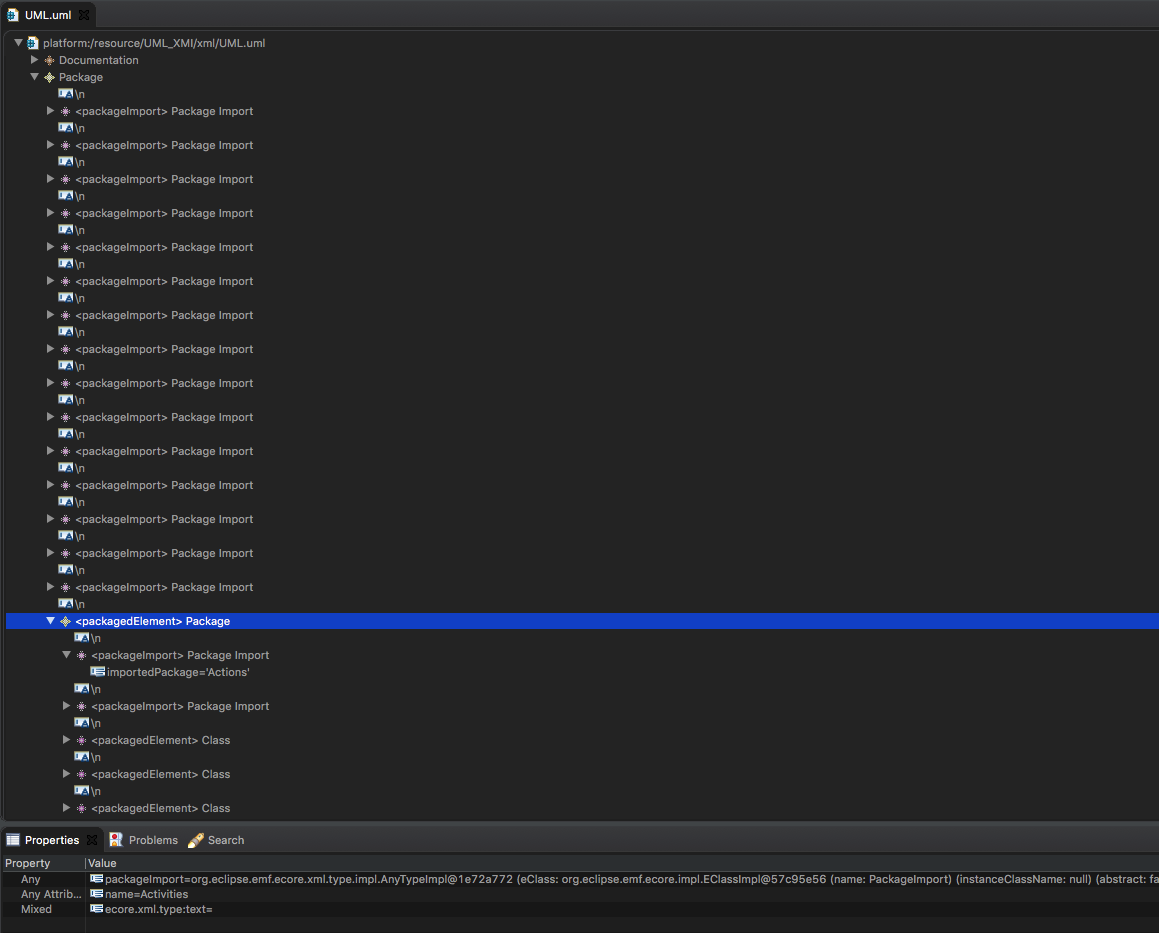
Task: Expand the Documentation tree node
Action: click(34, 60)
